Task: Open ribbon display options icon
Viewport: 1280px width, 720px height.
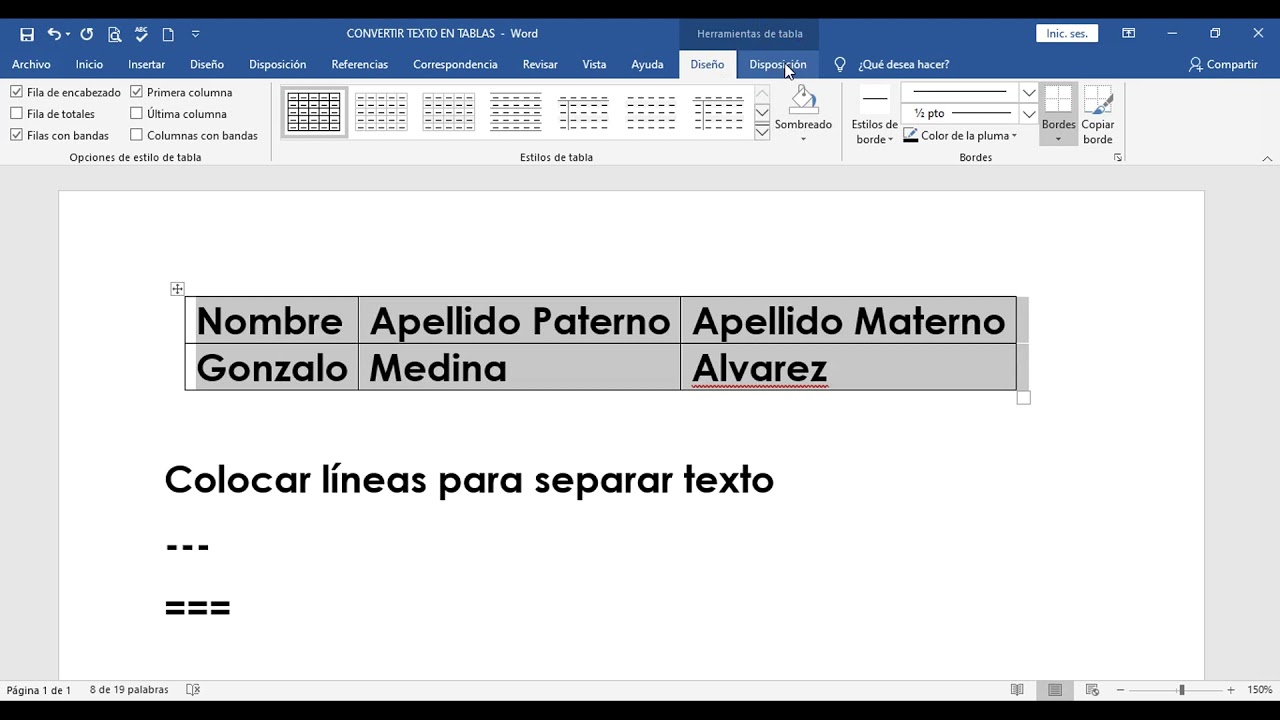Action: tap(1128, 33)
